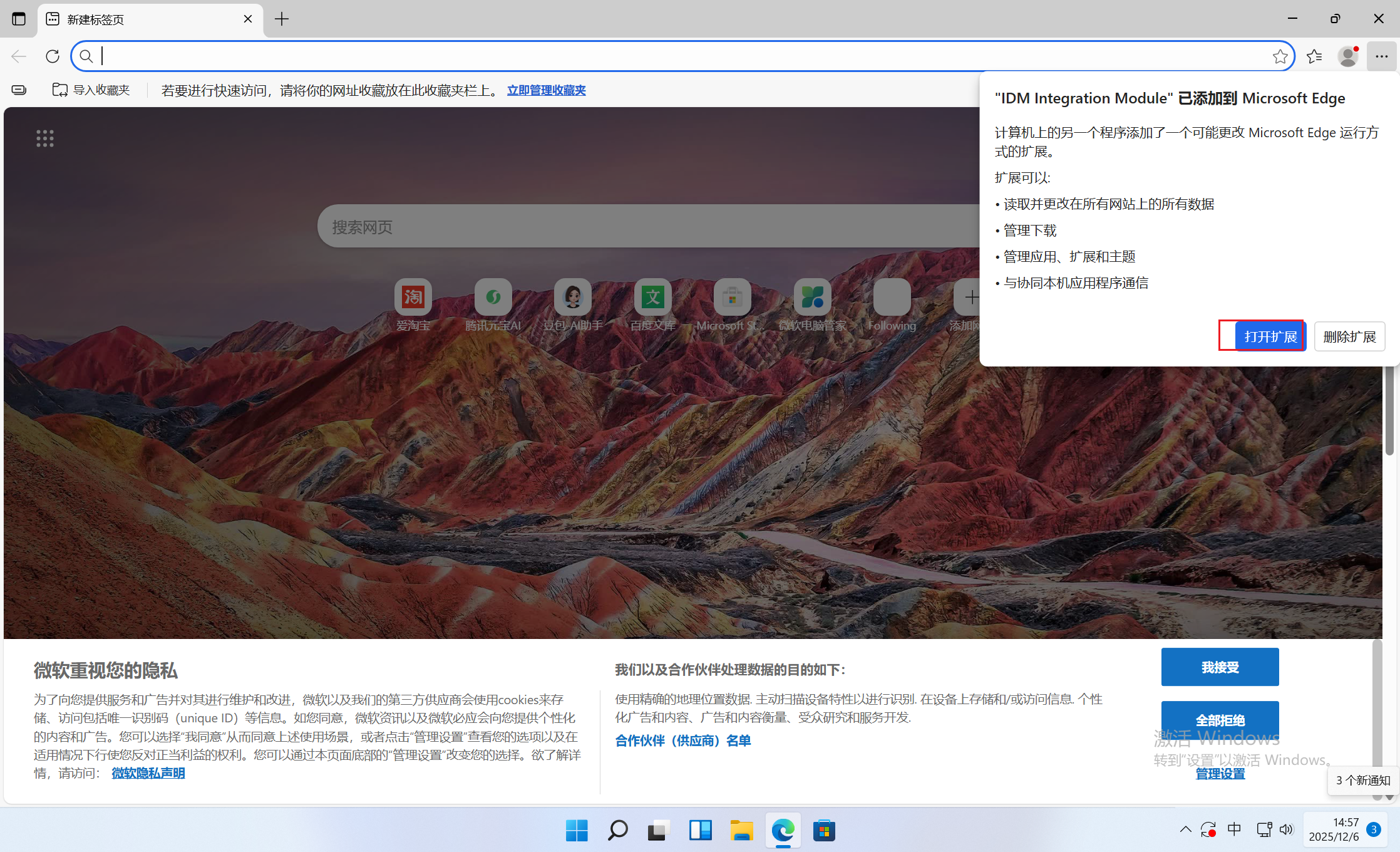Screen dimensions: 1400x852
Task: Add this page to favorites star
Action: 1280,56
